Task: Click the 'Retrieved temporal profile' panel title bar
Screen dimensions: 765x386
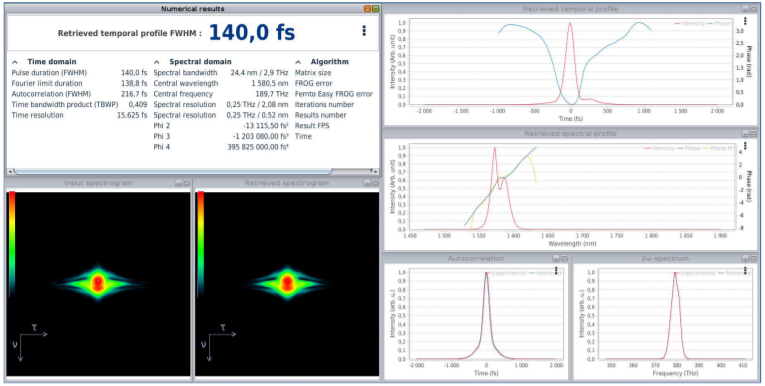Action: [x=570, y=9]
